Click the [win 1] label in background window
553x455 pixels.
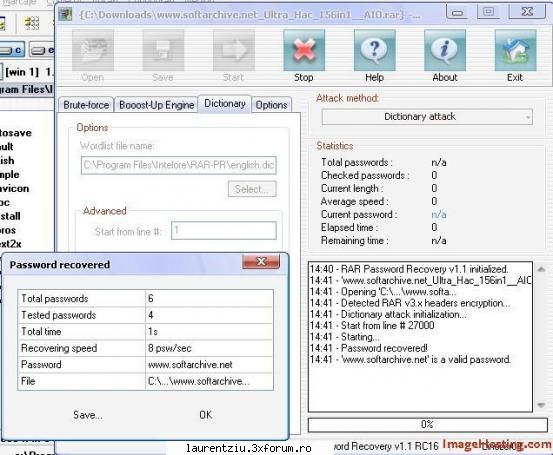(22, 72)
